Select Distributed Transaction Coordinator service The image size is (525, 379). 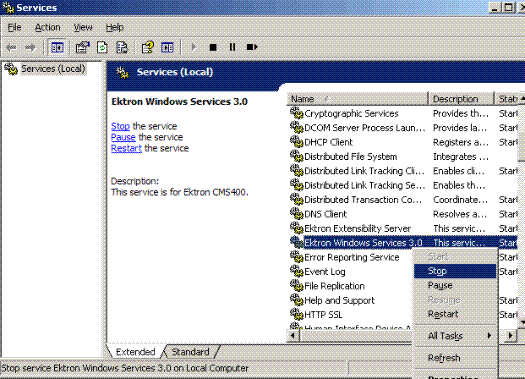pyautogui.click(x=403, y=200)
